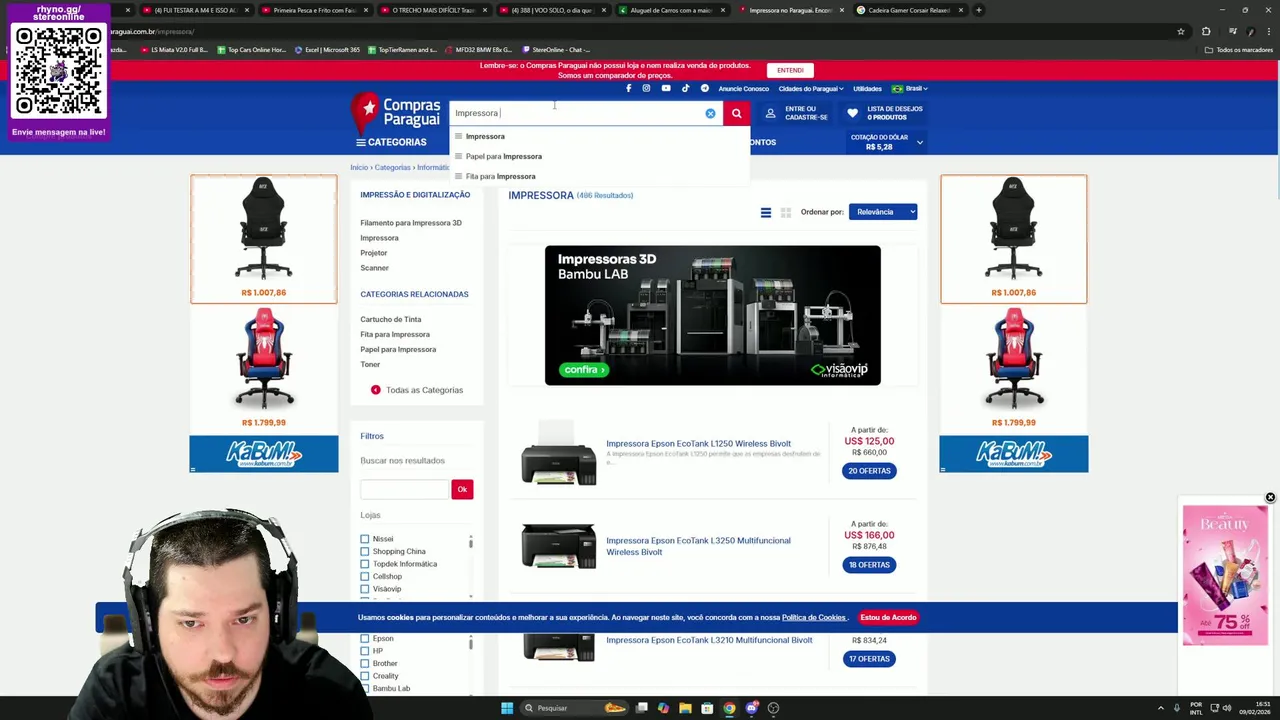
Task: Show hidden system tray icons
Action: (1161, 708)
